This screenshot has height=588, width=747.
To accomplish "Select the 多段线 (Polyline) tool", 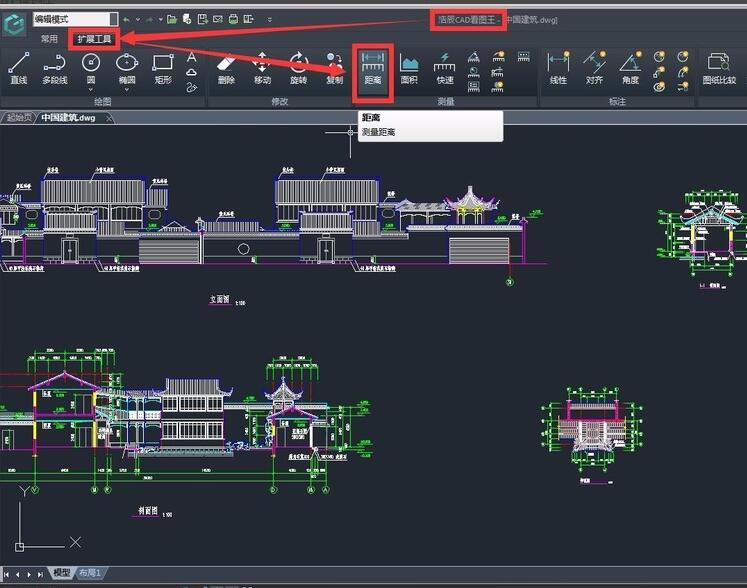I will point(54,67).
